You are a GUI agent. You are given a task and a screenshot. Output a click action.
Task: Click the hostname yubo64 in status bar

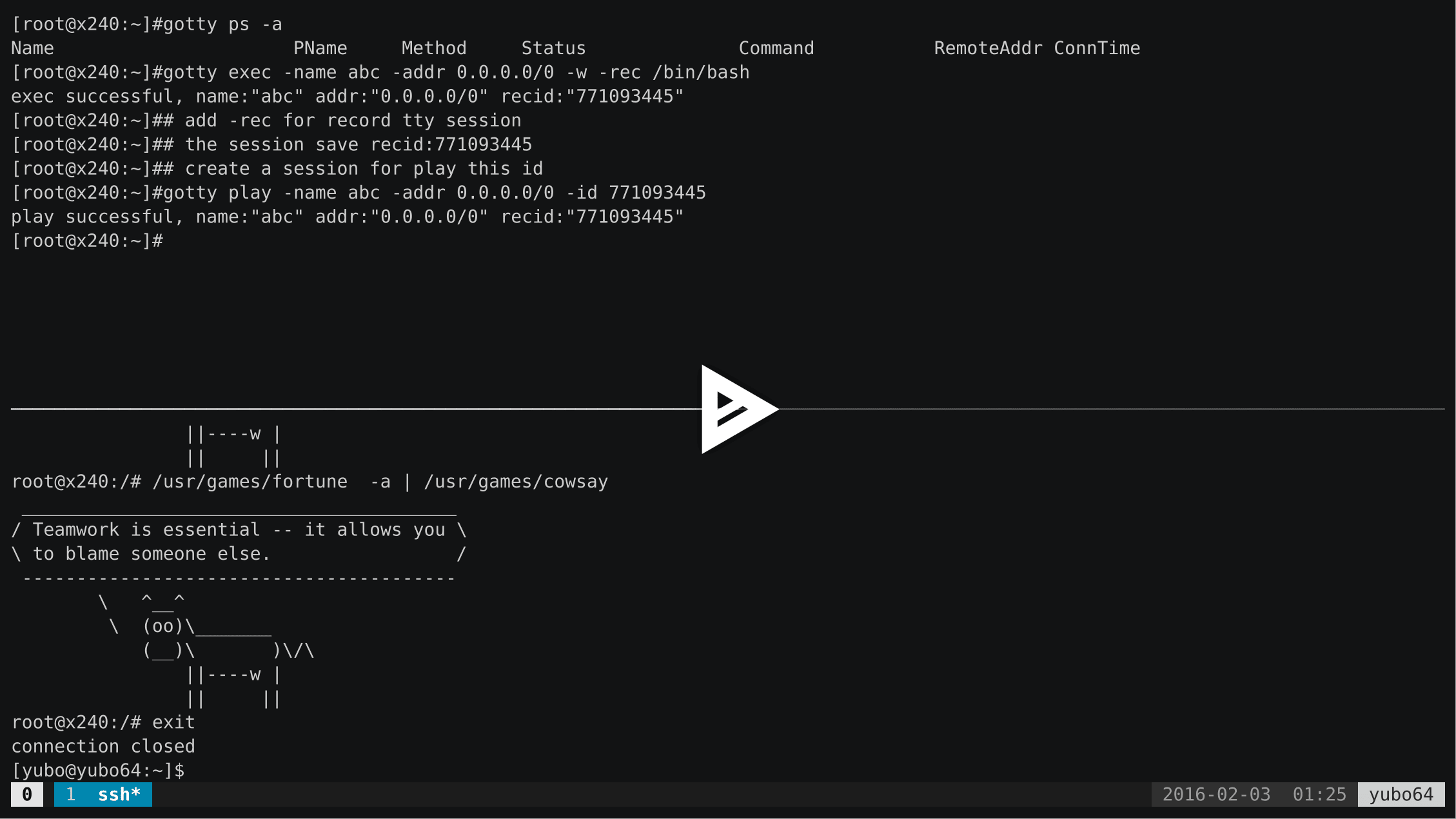tap(1401, 794)
